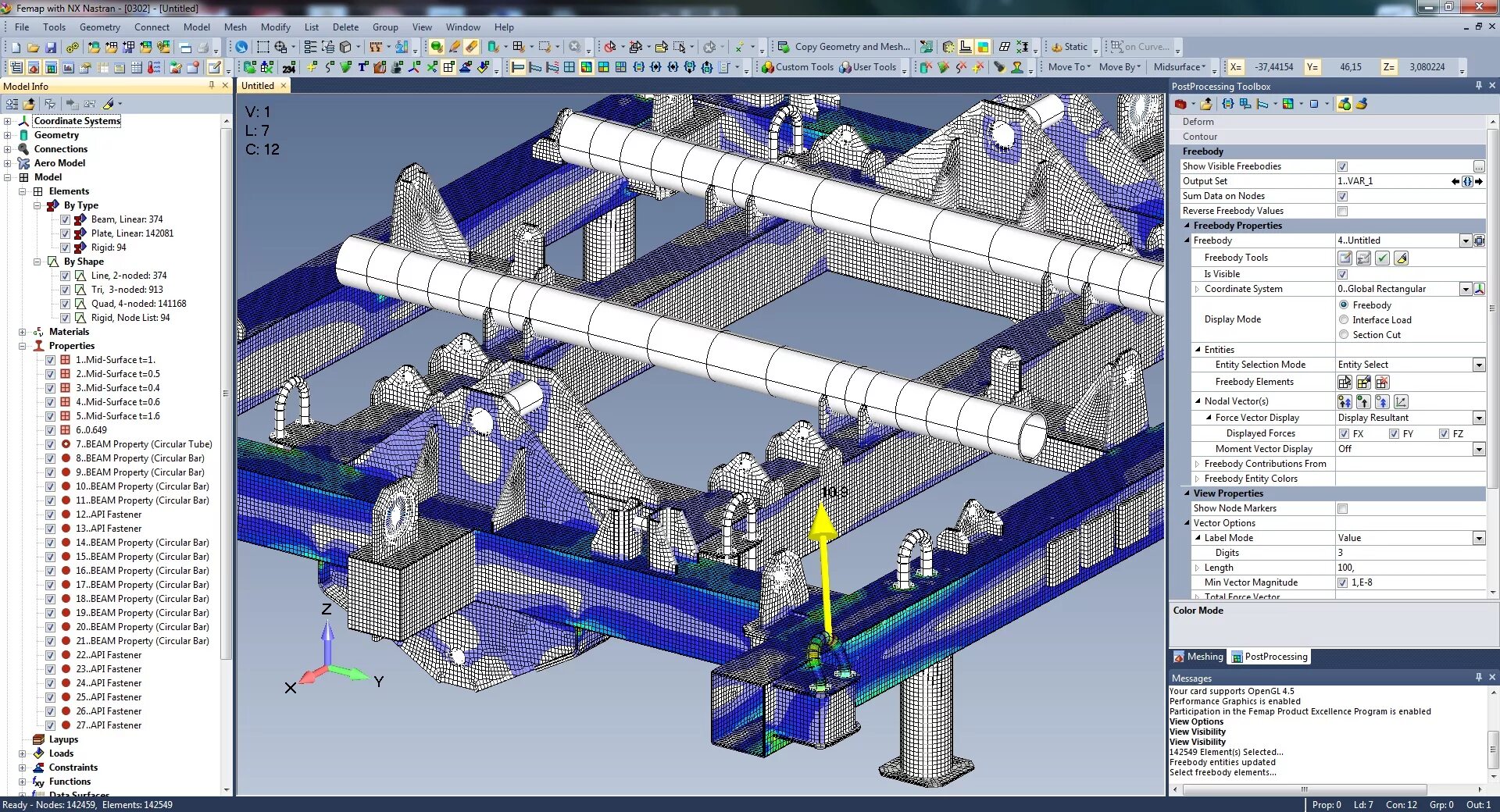Switch to the Meshing tab
1500x812 pixels.
click(x=1198, y=657)
